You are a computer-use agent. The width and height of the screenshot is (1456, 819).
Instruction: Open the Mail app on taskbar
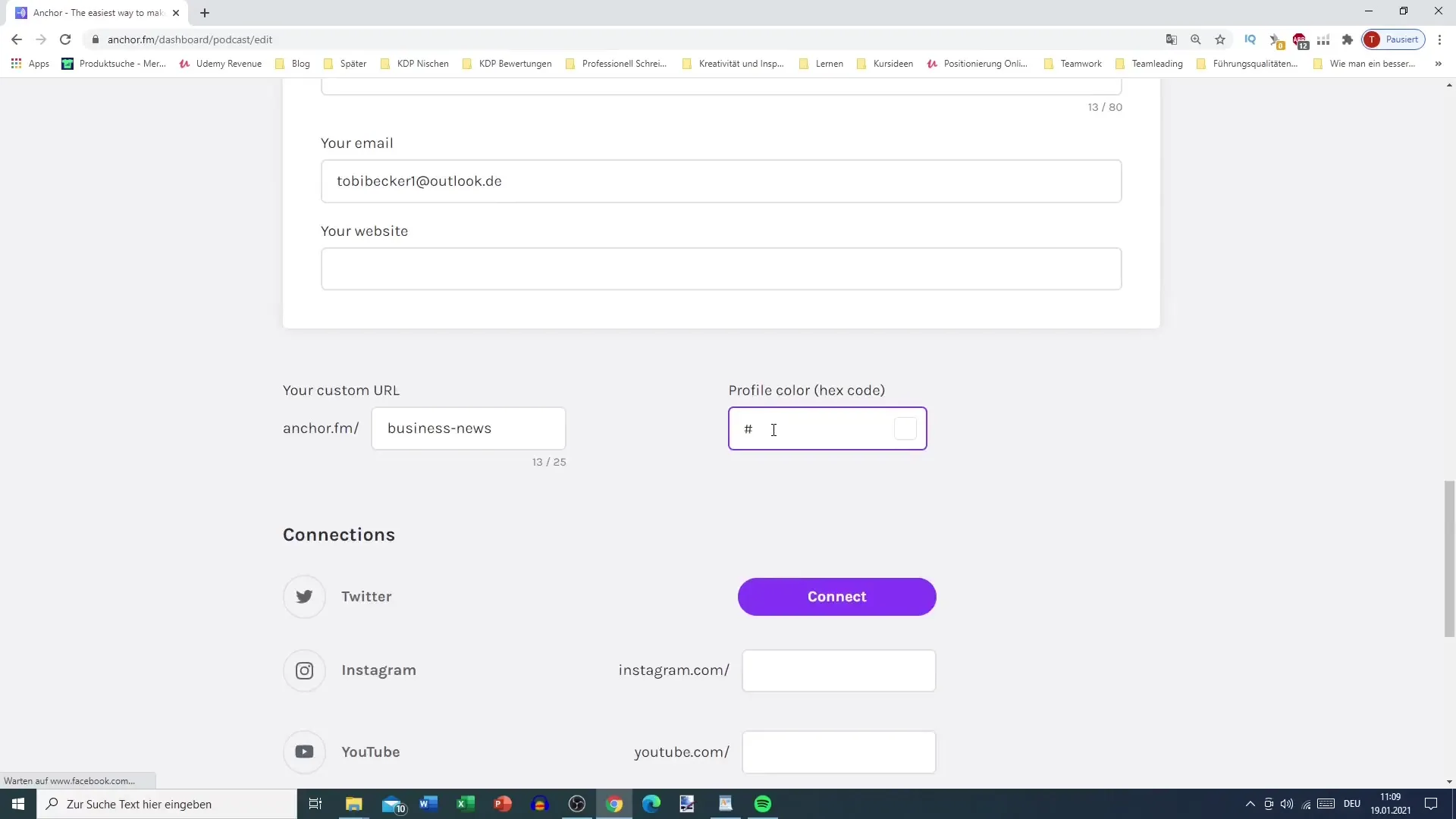(x=393, y=804)
